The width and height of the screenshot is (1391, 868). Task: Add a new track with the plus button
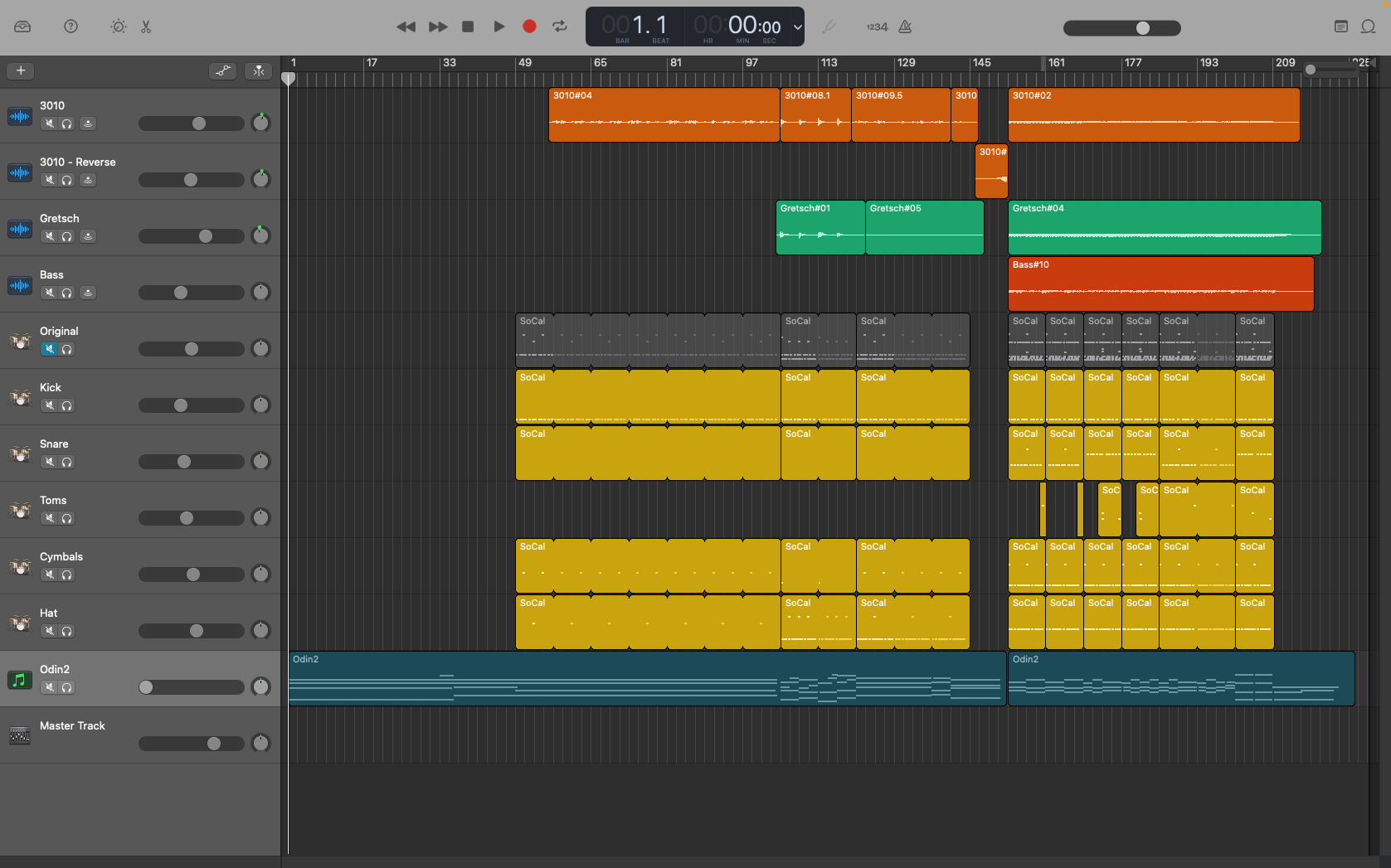coord(21,70)
